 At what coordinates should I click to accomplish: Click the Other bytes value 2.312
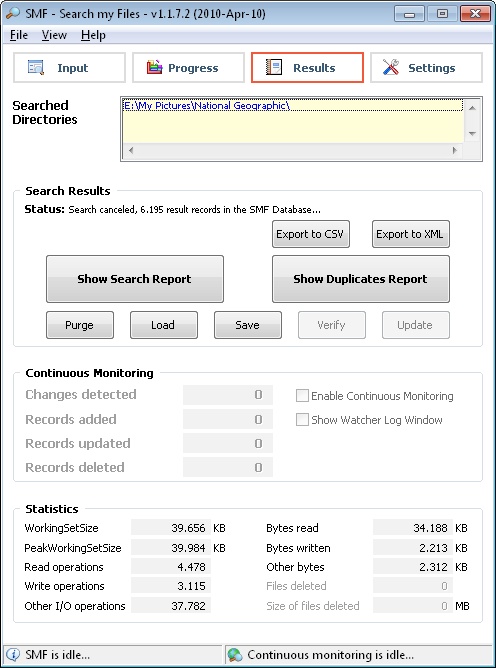pos(413,567)
